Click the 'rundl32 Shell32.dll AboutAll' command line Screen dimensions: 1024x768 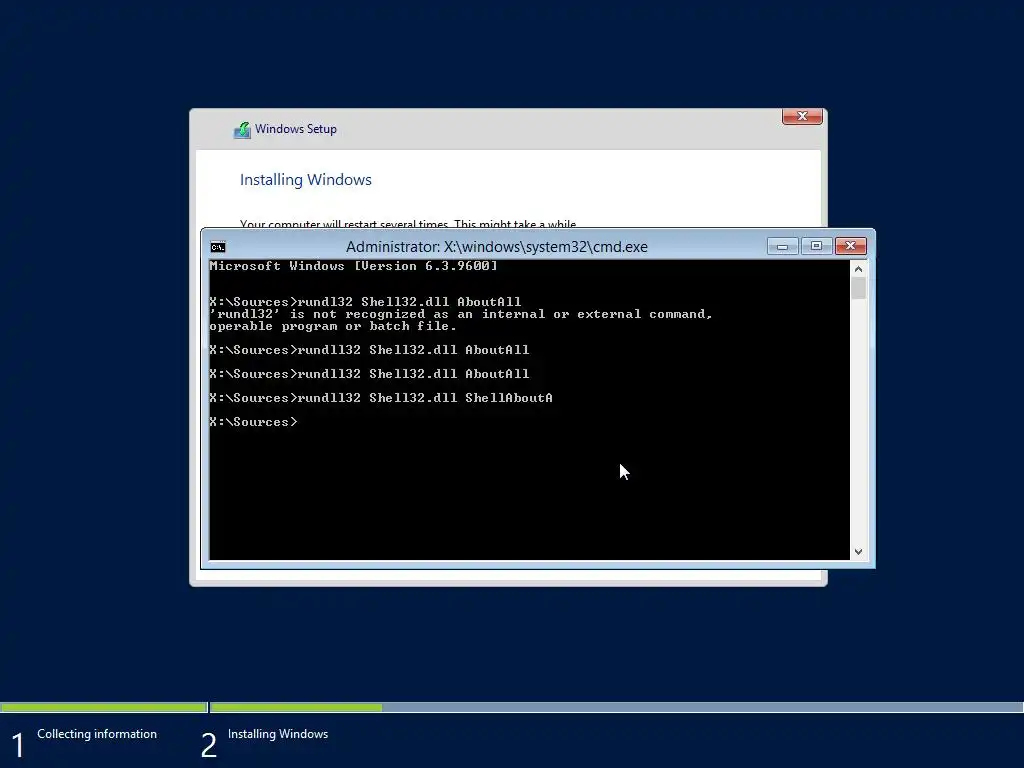click(x=365, y=302)
